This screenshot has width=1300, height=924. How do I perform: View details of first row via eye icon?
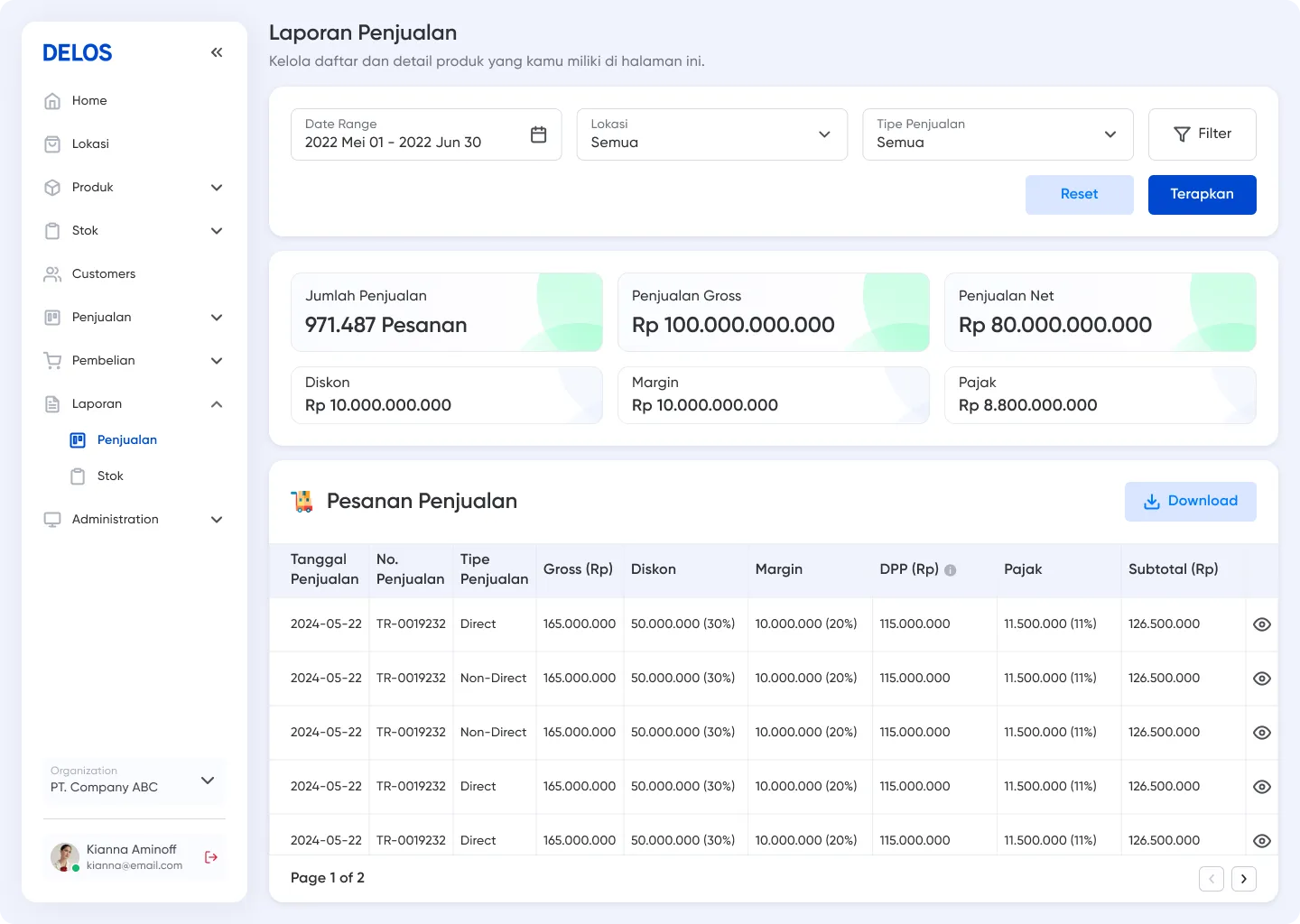[x=1262, y=624]
